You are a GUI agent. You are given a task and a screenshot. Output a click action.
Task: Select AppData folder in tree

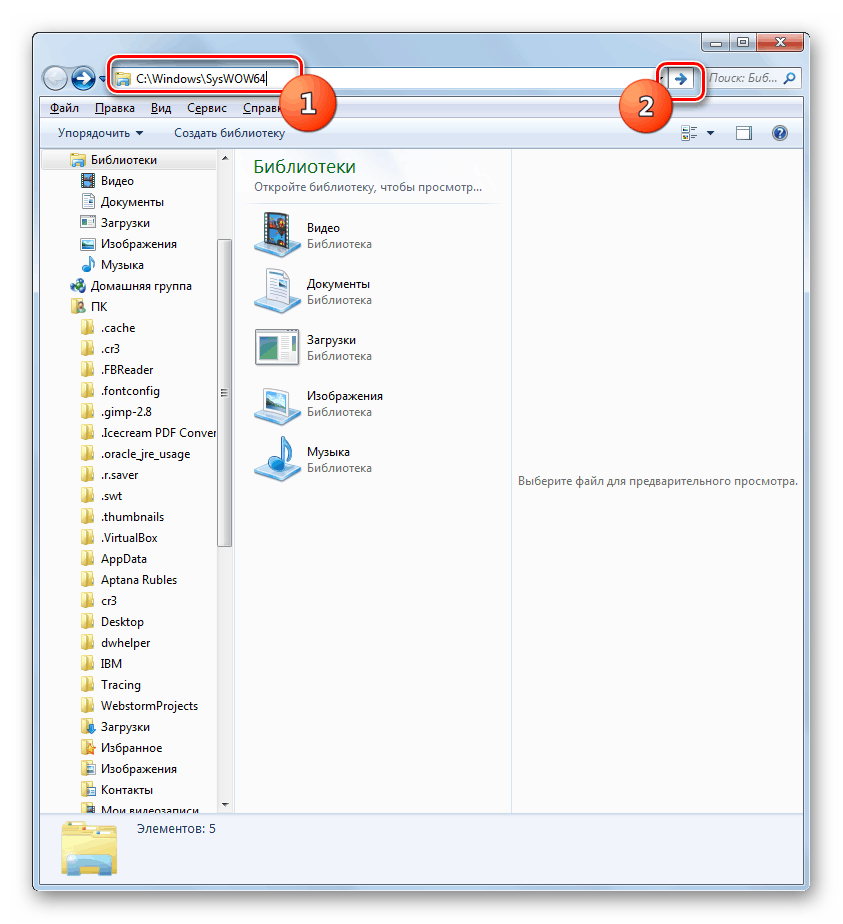tap(124, 559)
